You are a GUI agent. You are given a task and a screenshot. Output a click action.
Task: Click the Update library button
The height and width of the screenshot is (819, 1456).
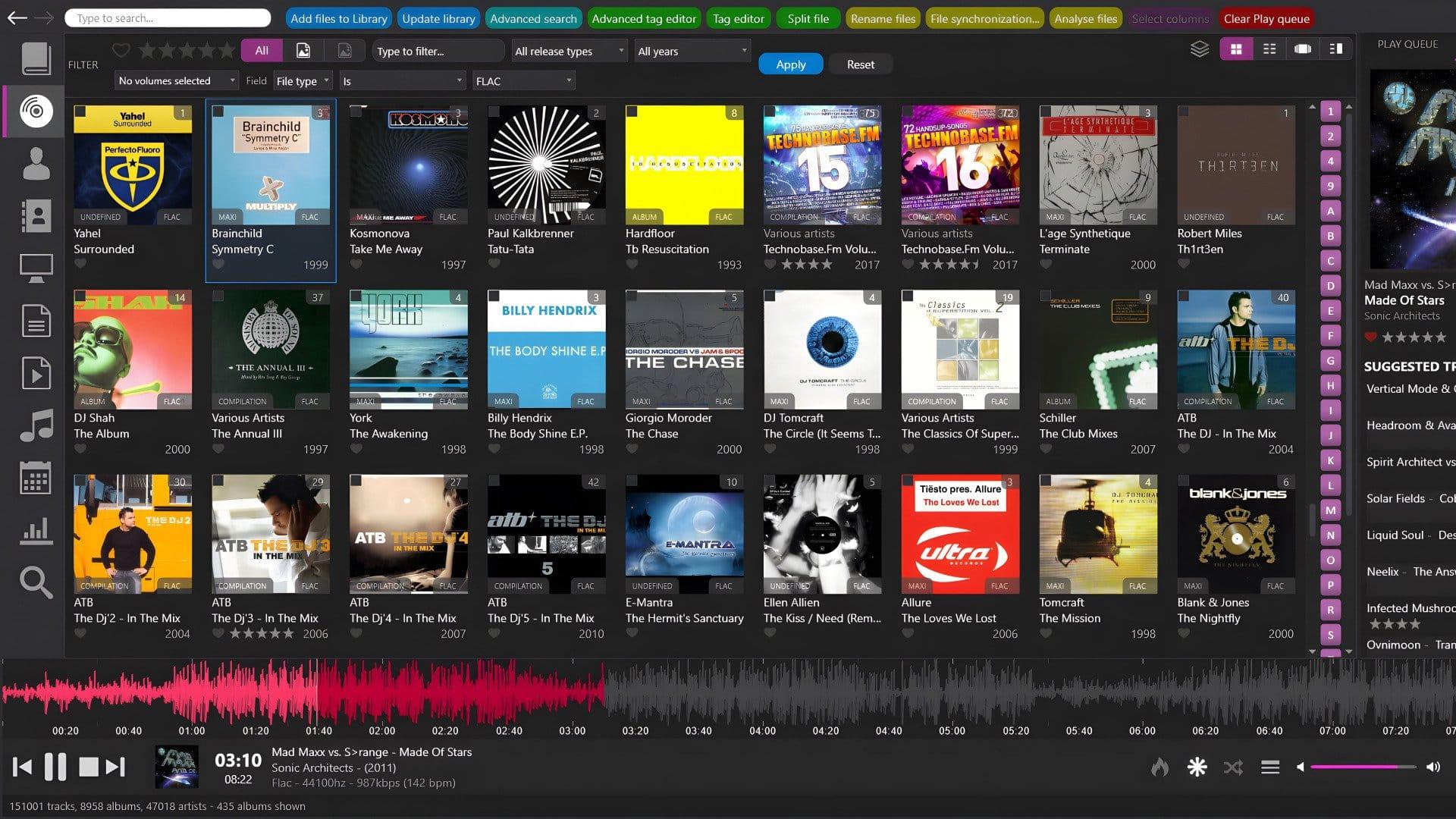click(438, 18)
